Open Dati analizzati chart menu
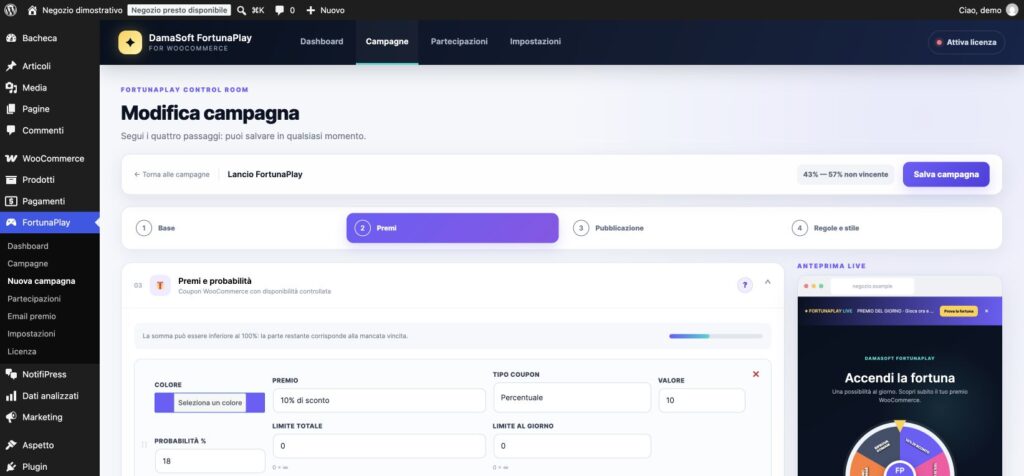 pyautogui.click(x=50, y=396)
